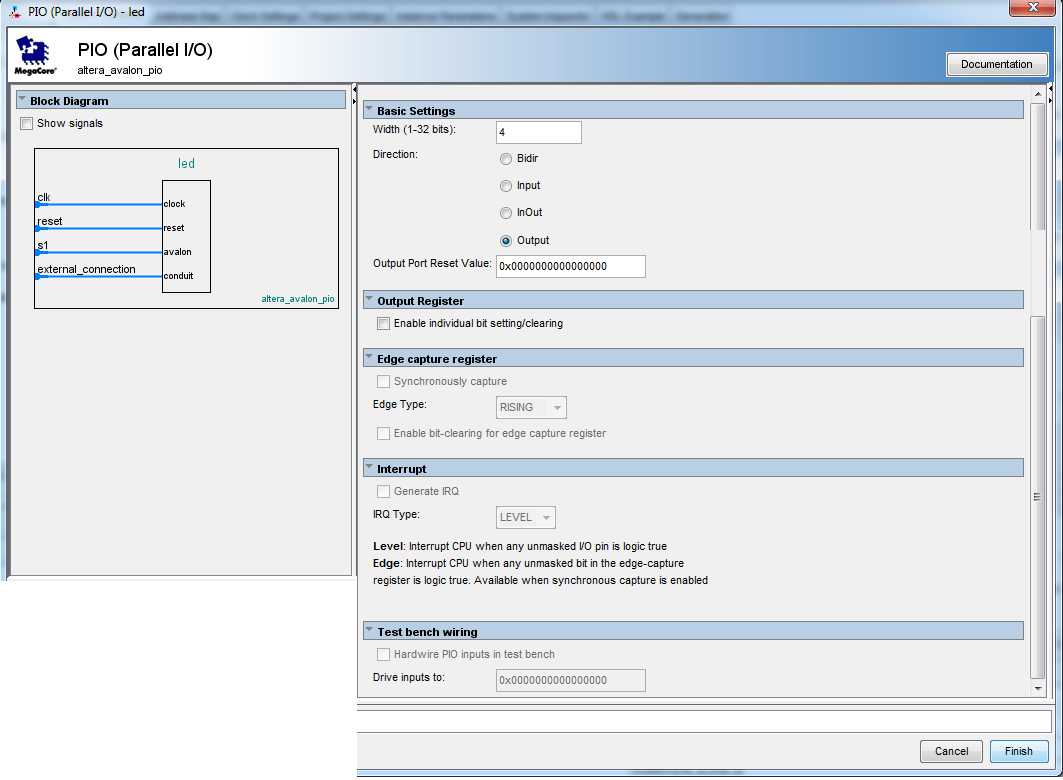
Task: Click the clk signal label
Action: coord(44,197)
